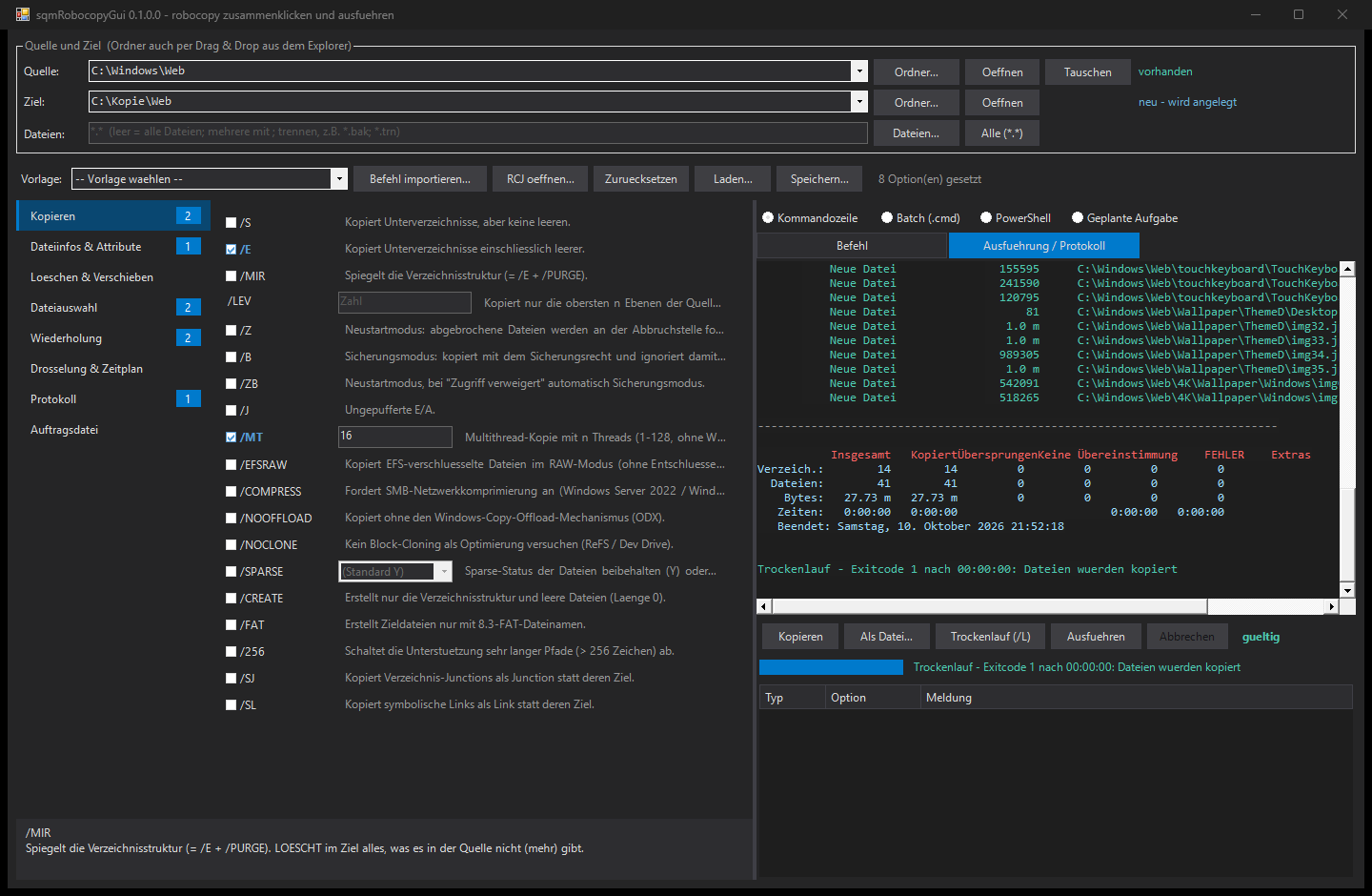Open the /SPARSE Standard Y dropdown
This screenshot has height=896, width=1372.
tap(443, 571)
